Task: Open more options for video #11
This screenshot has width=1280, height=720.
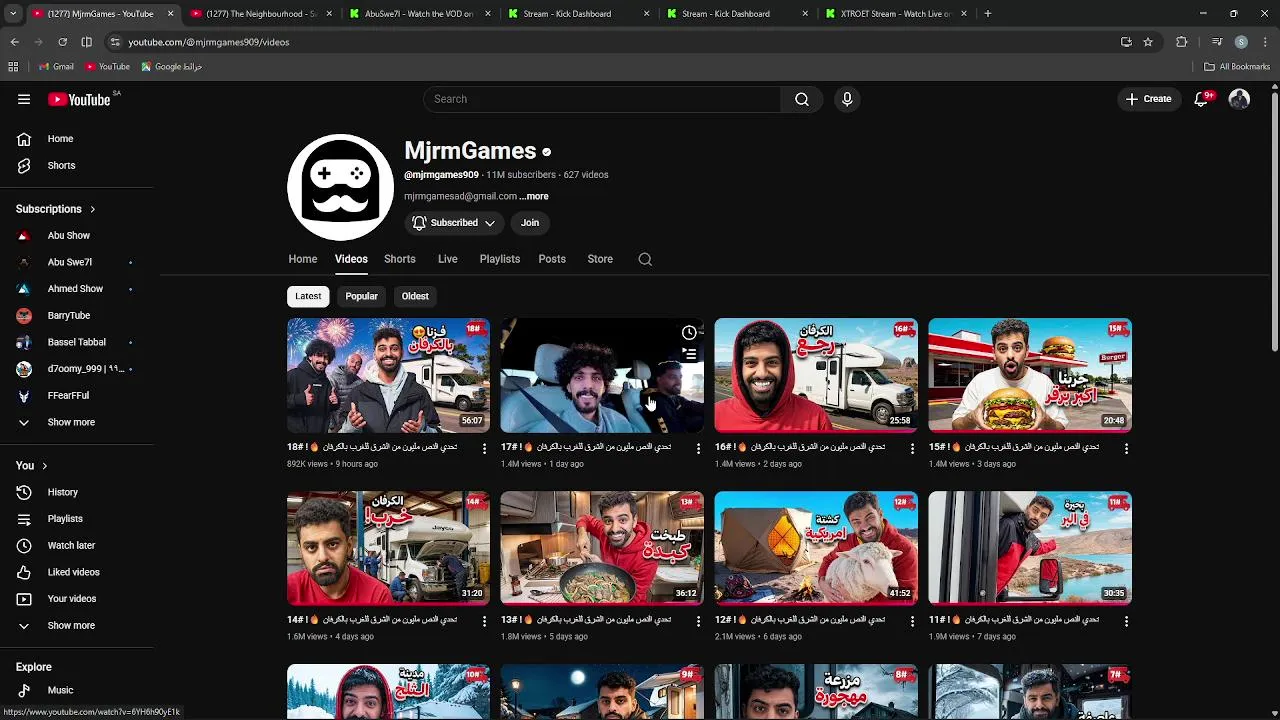Action: point(1126,622)
